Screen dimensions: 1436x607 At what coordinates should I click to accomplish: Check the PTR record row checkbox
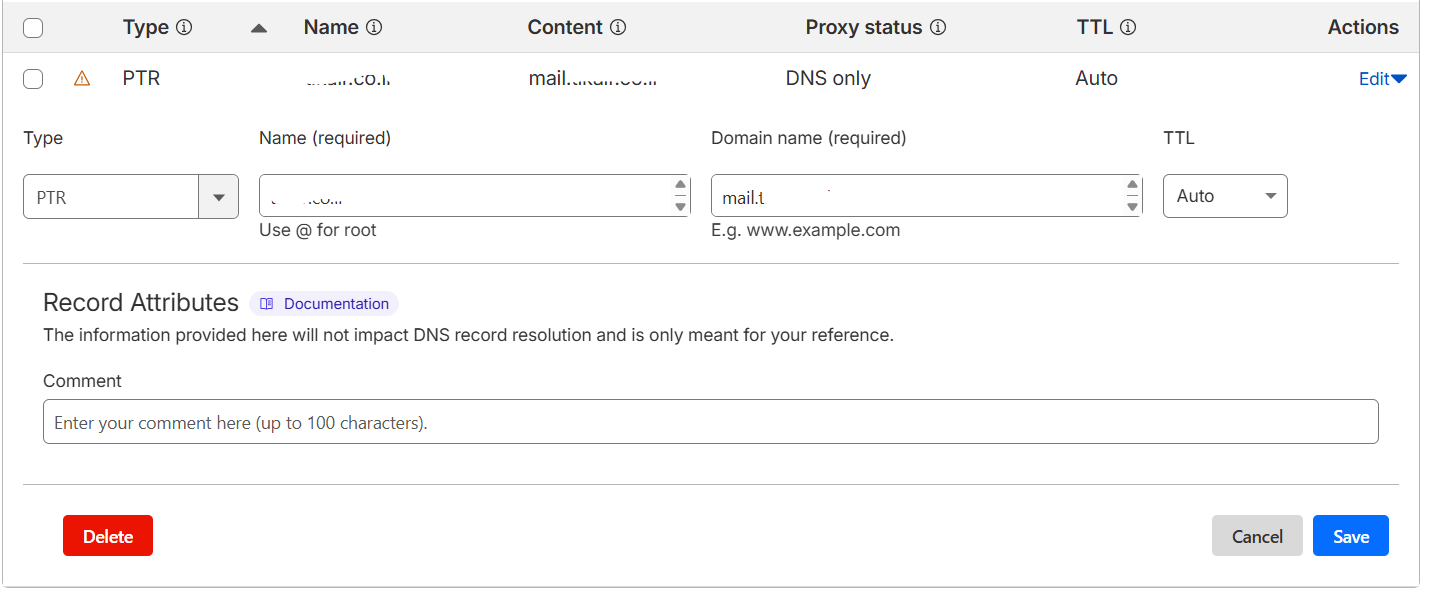click(x=33, y=79)
